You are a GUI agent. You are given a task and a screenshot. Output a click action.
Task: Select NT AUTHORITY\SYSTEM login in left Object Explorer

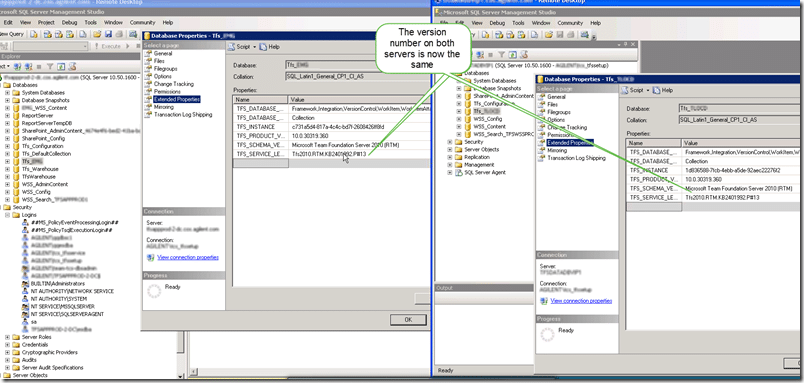(59, 298)
